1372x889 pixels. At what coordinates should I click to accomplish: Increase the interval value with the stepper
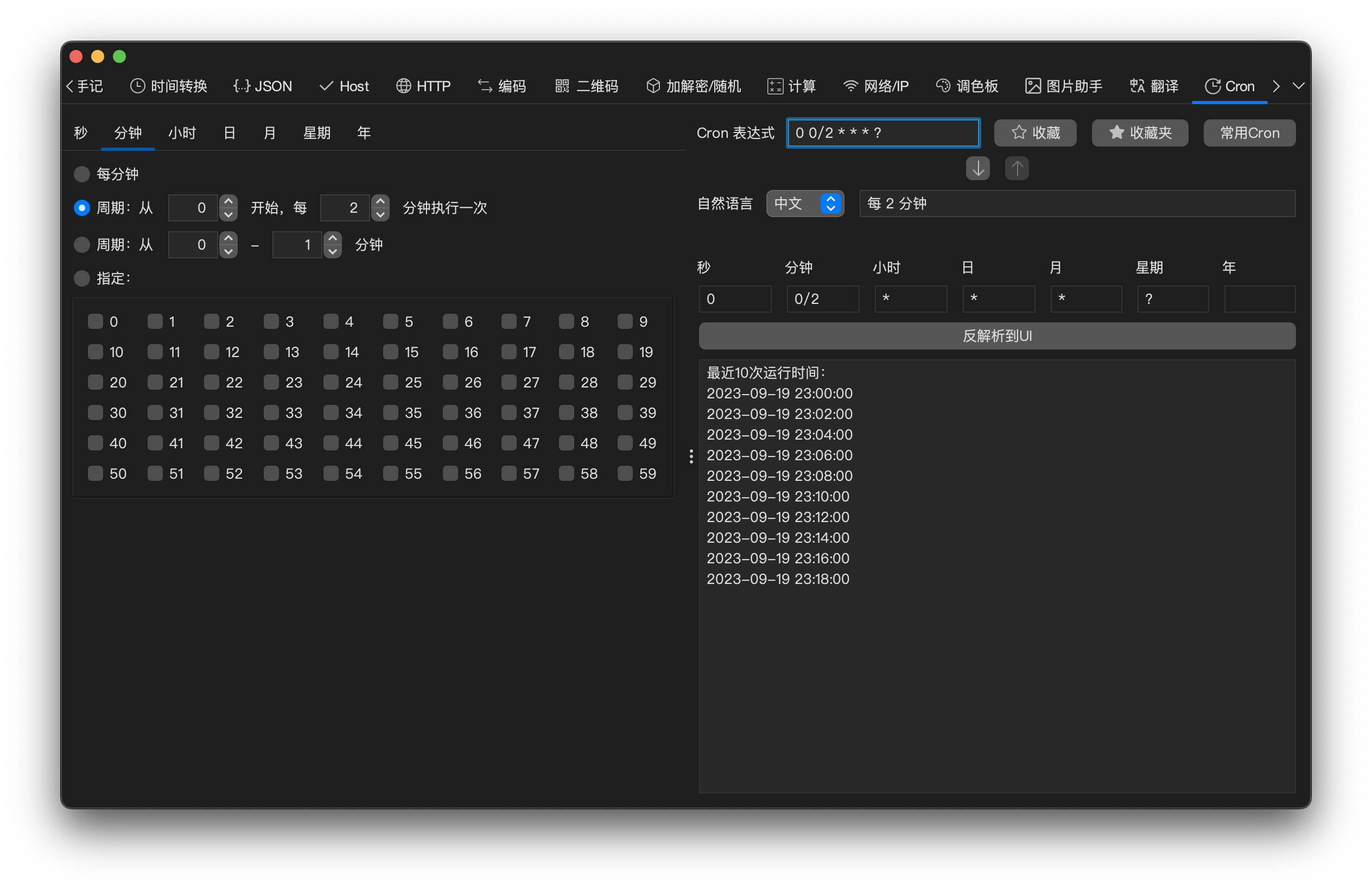click(x=380, y=201)
